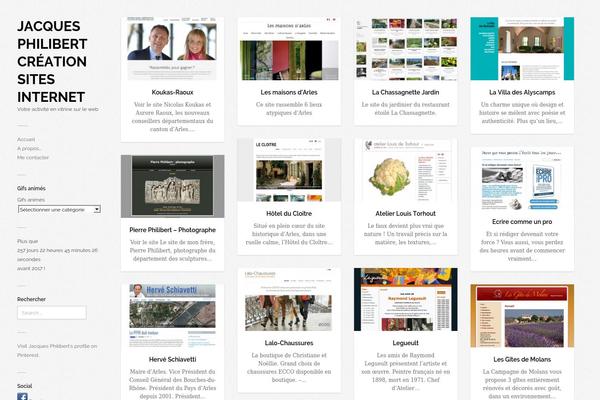
Task: Open the Ecrire comme un pro thumbnail
Action: click(522, 178)
